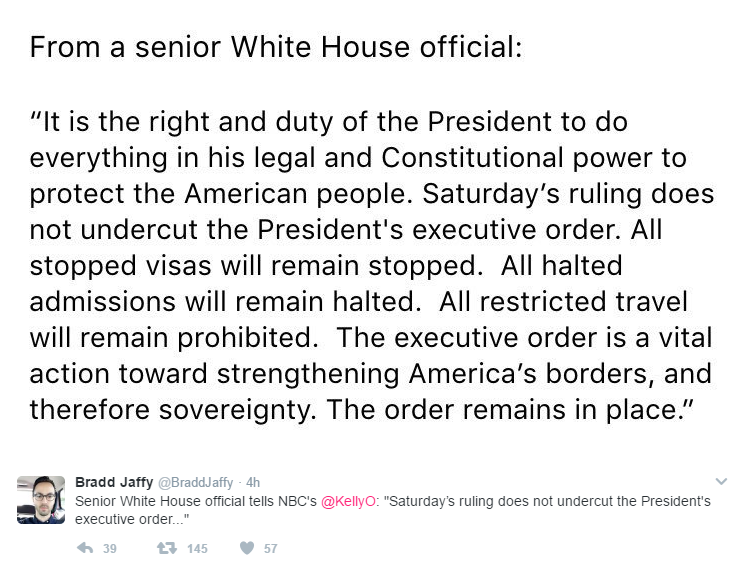View the 57 likes count
Screen dimensions: 743x575
point(270,549)
